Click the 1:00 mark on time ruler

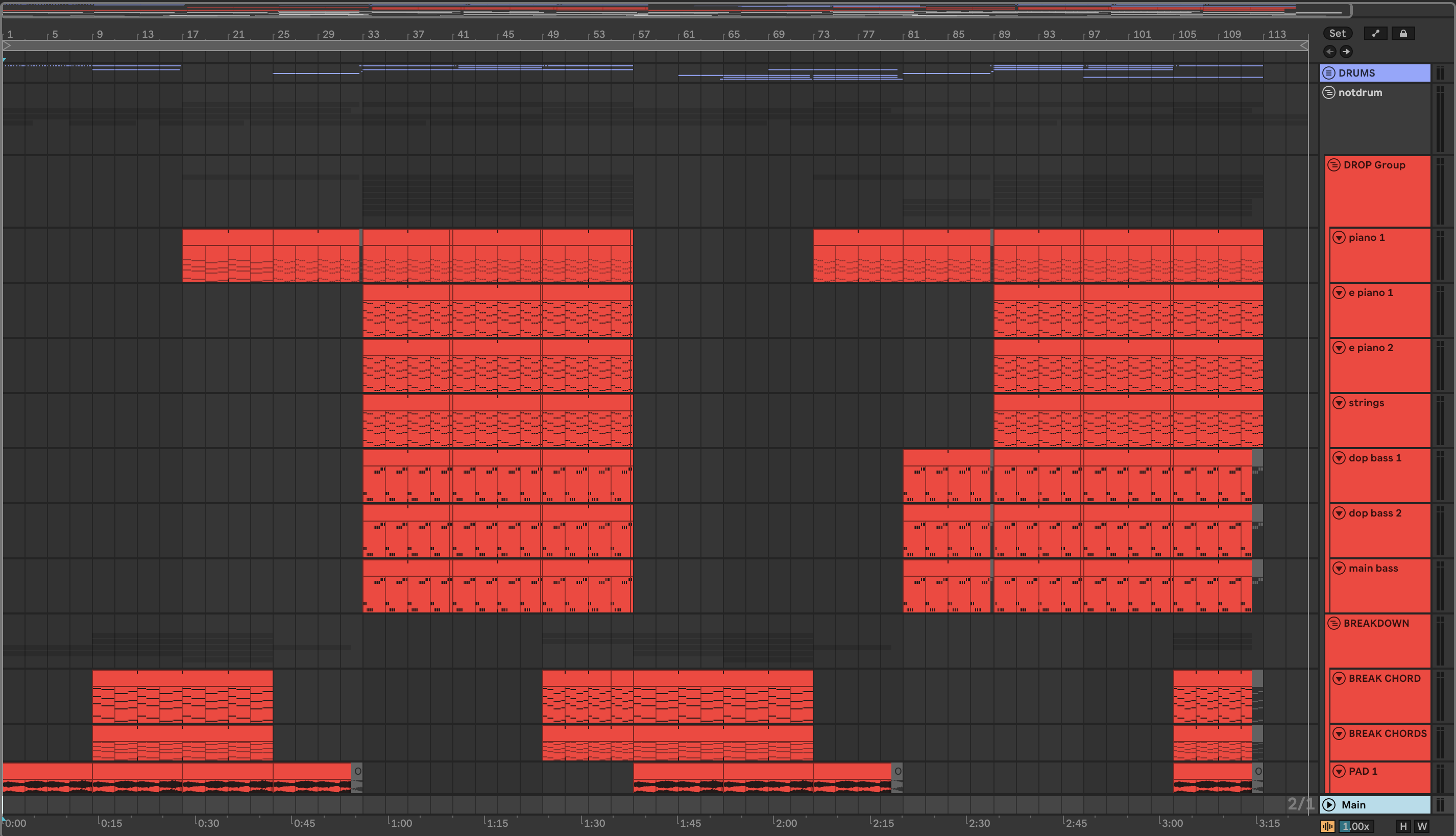400,823
